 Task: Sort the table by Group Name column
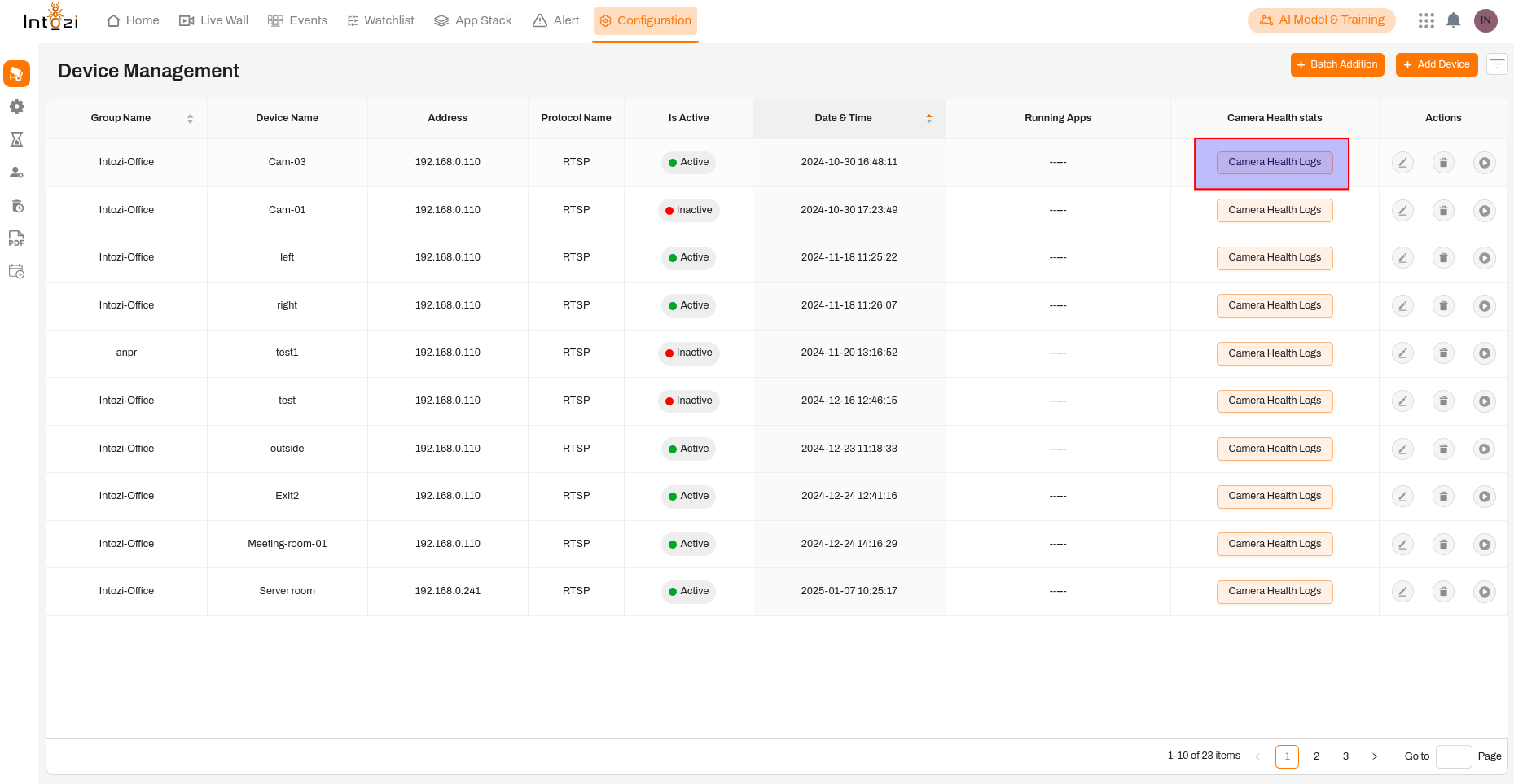click(190, 118)
